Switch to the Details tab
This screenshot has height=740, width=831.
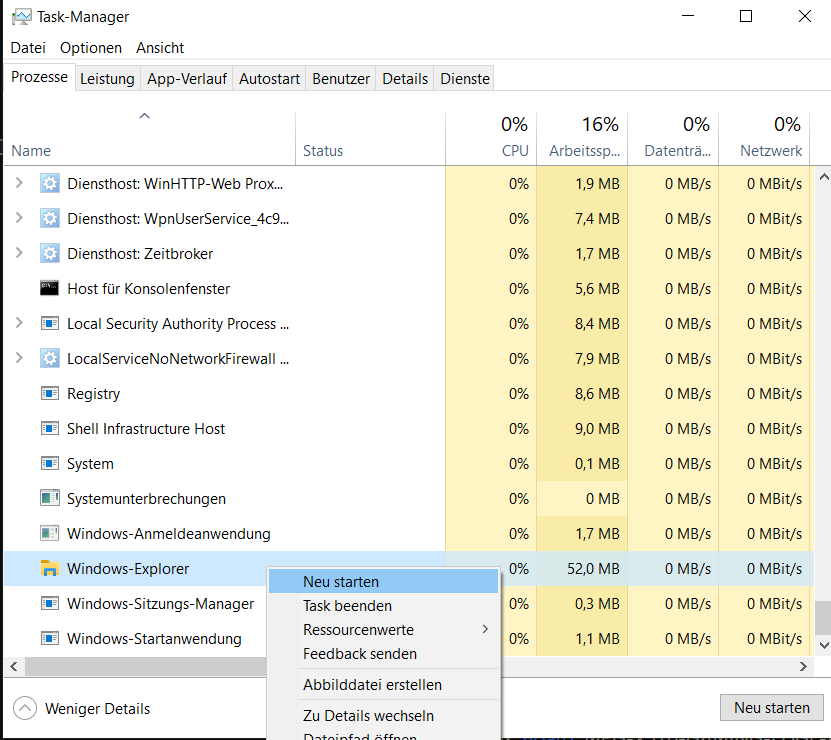pos(405,78)
